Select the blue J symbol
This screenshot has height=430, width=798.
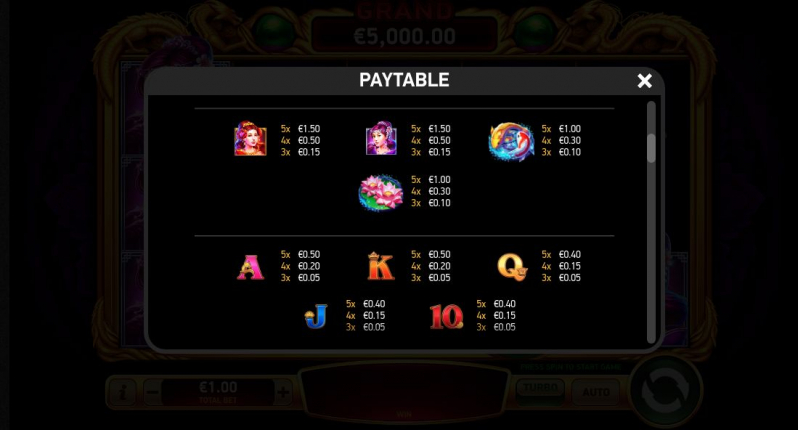(316, 316)
